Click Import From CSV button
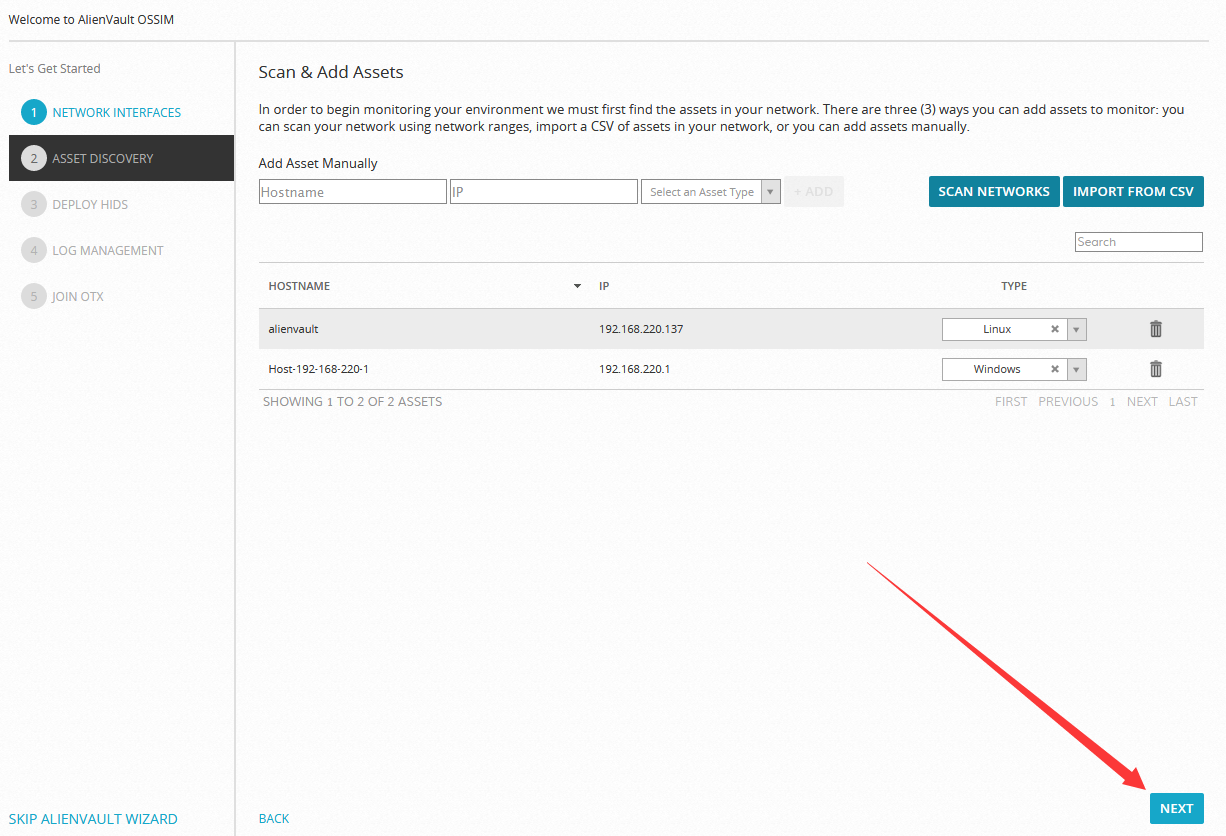 pos(1133,192)
